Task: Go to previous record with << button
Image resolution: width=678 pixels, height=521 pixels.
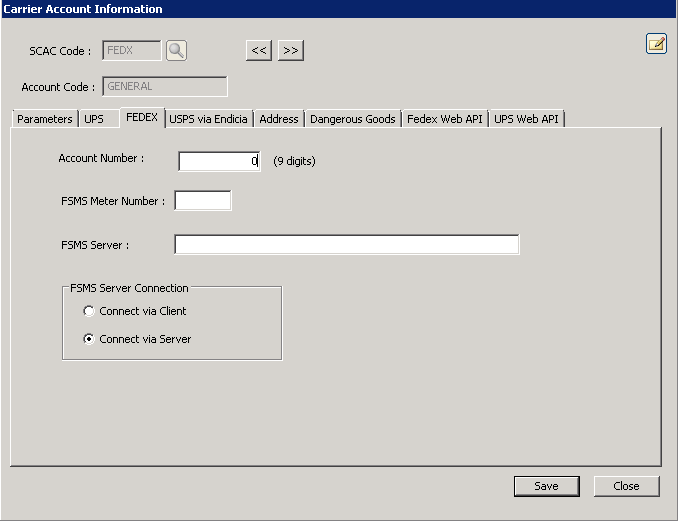Action: coord(258,50)
